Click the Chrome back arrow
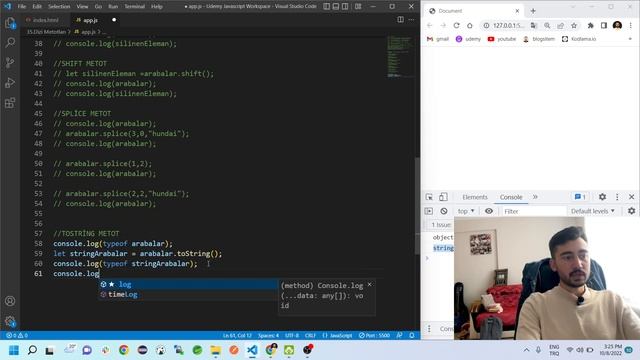This screenshot has width=640, height=360. tap(429, 25)
